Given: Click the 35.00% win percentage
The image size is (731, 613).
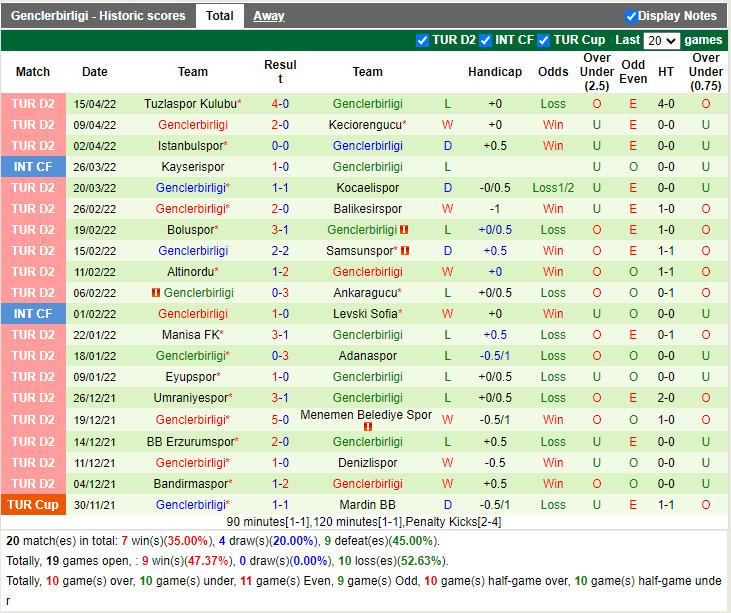Looking at the screenshot, I should (x=187, y=541).
